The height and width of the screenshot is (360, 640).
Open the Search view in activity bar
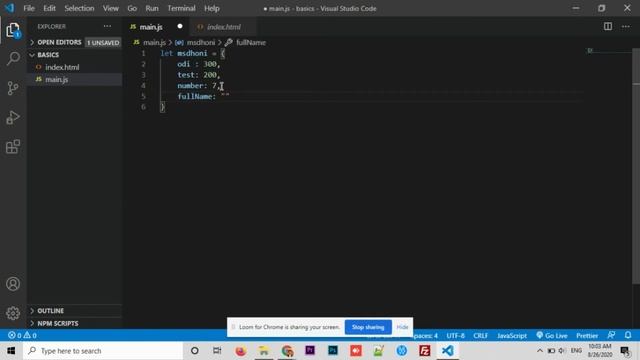(x=13, y=58)
